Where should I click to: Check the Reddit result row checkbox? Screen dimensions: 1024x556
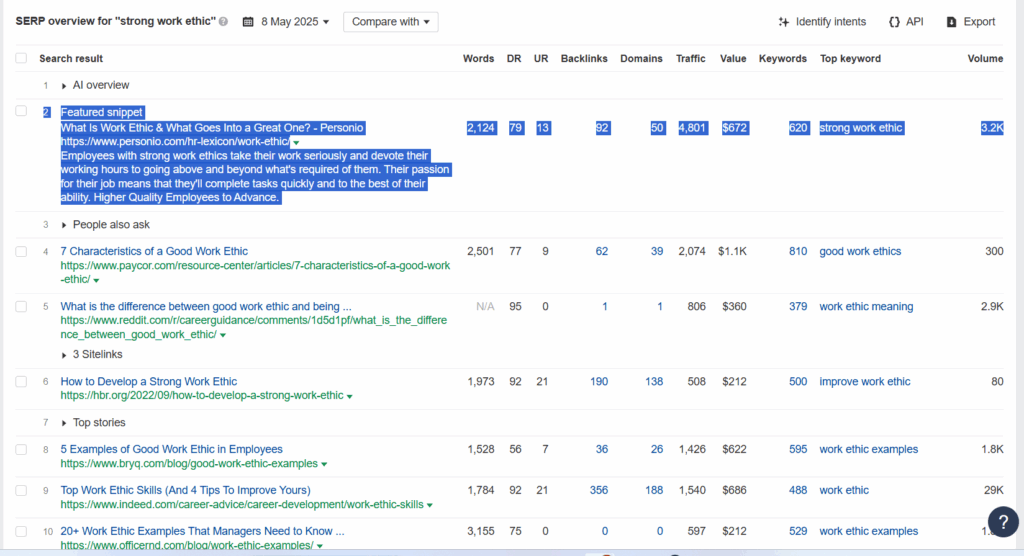click(22, 306)
